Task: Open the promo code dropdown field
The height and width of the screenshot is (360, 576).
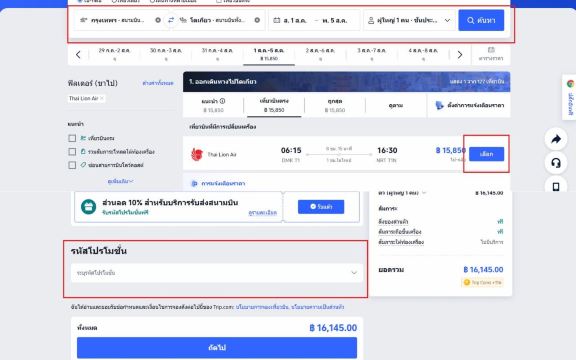Action: 217,273
